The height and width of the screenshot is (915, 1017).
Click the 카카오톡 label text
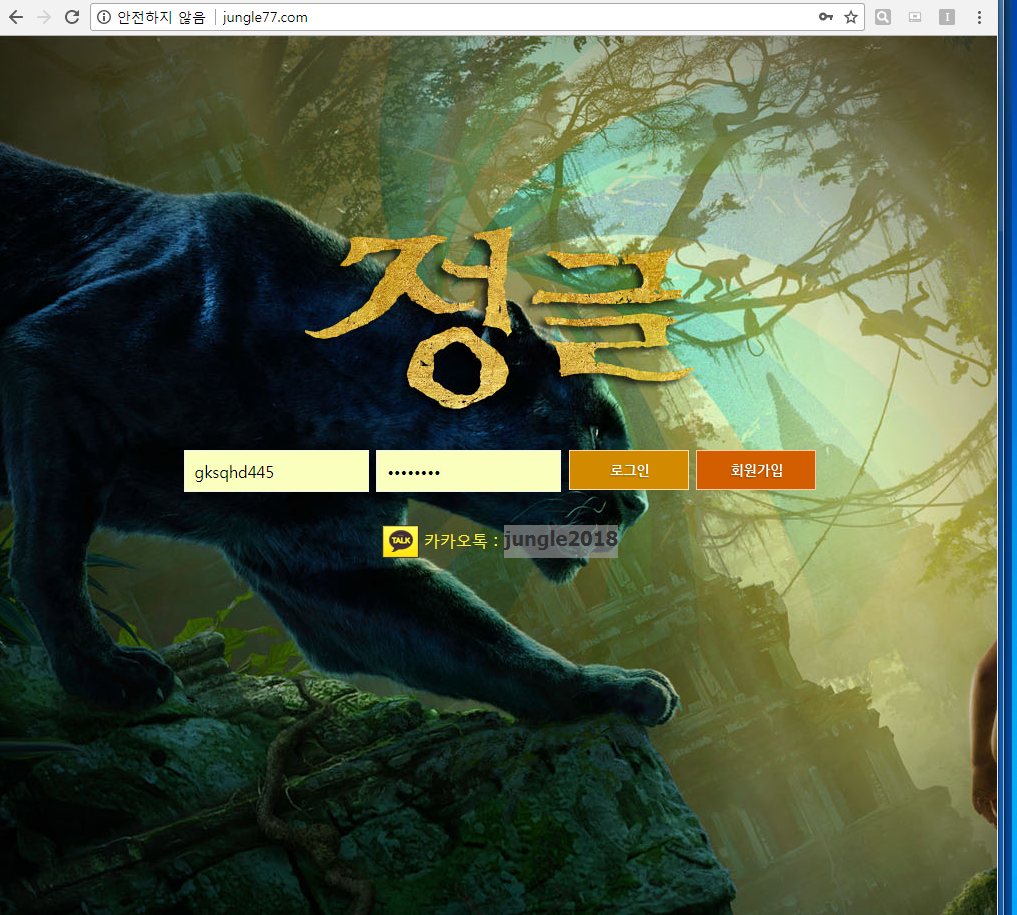(455, 541)
